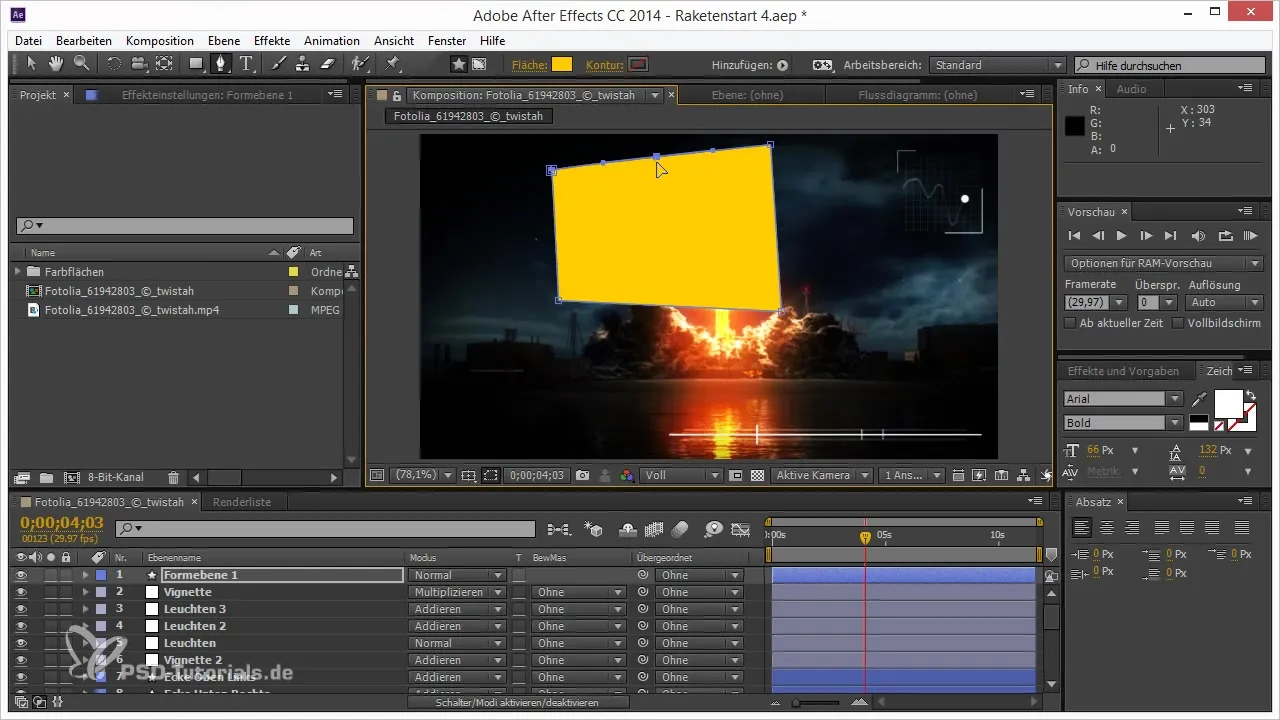Click the composition mini-flowchart icon in timeline
Screen dimensions: 1280x720
pyautogui.click(x=558, y=528)
